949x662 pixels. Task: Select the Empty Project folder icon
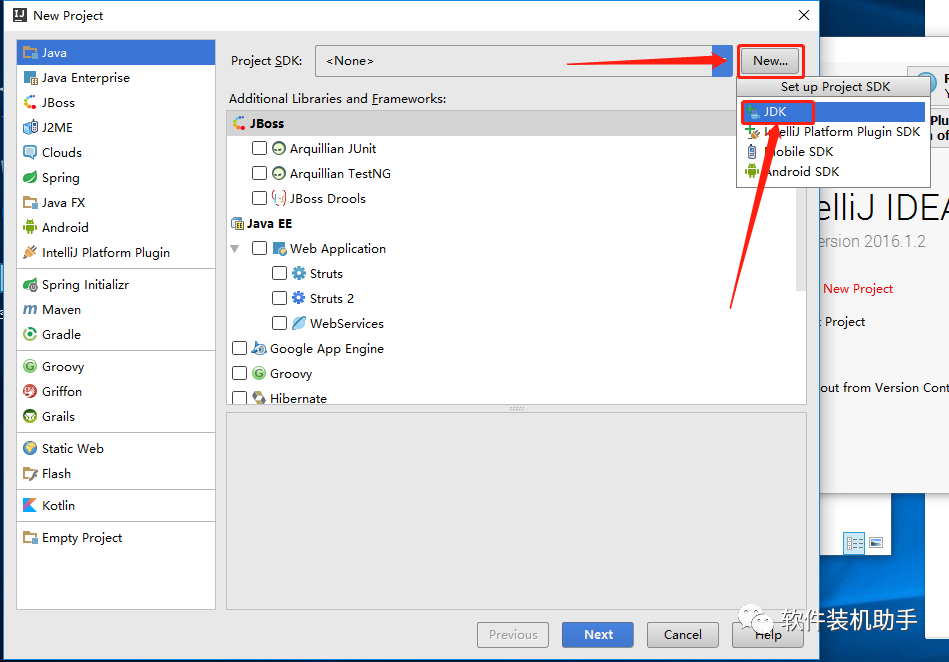click(30, 537)
